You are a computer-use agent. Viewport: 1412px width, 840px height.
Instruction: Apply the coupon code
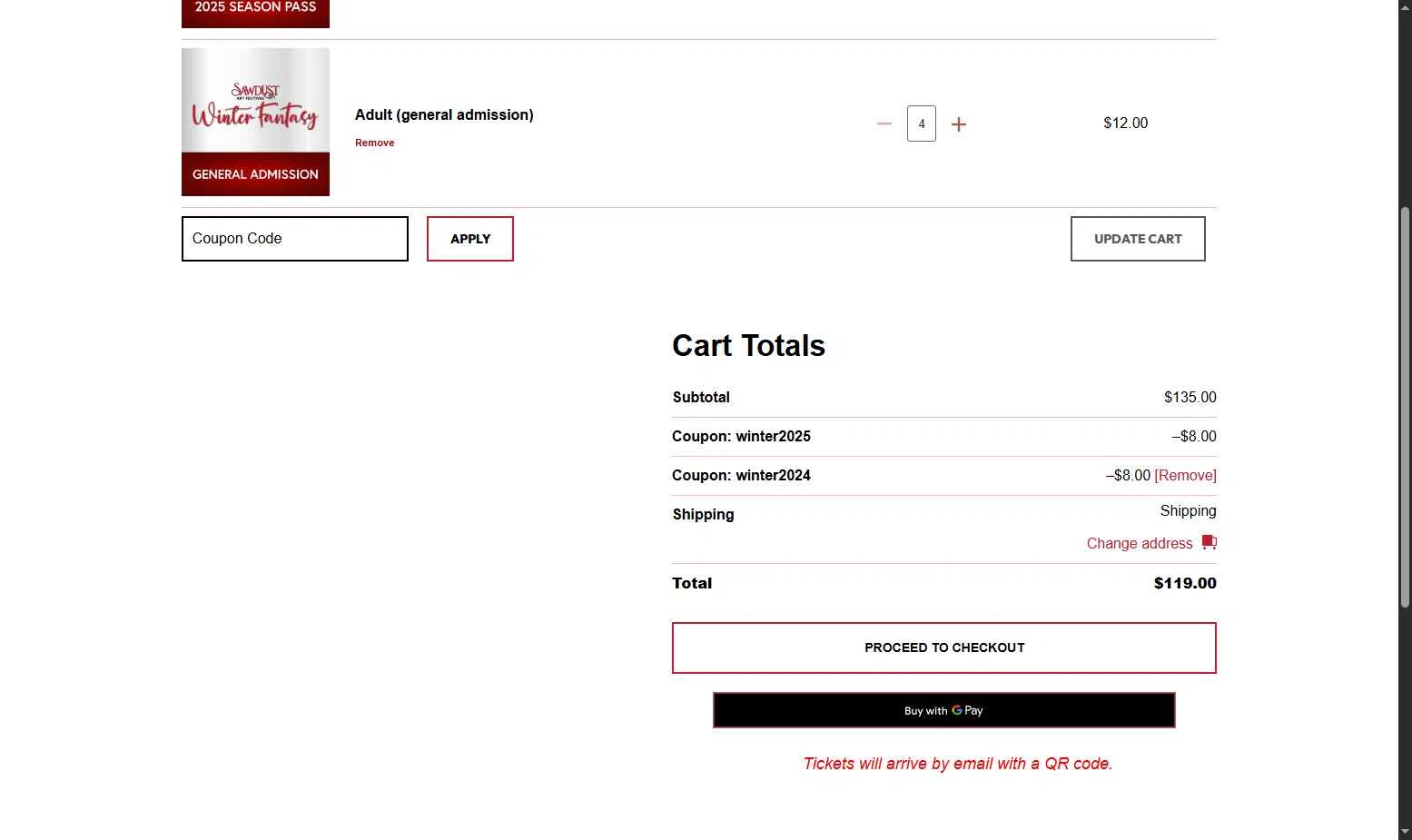click(470, 239)
